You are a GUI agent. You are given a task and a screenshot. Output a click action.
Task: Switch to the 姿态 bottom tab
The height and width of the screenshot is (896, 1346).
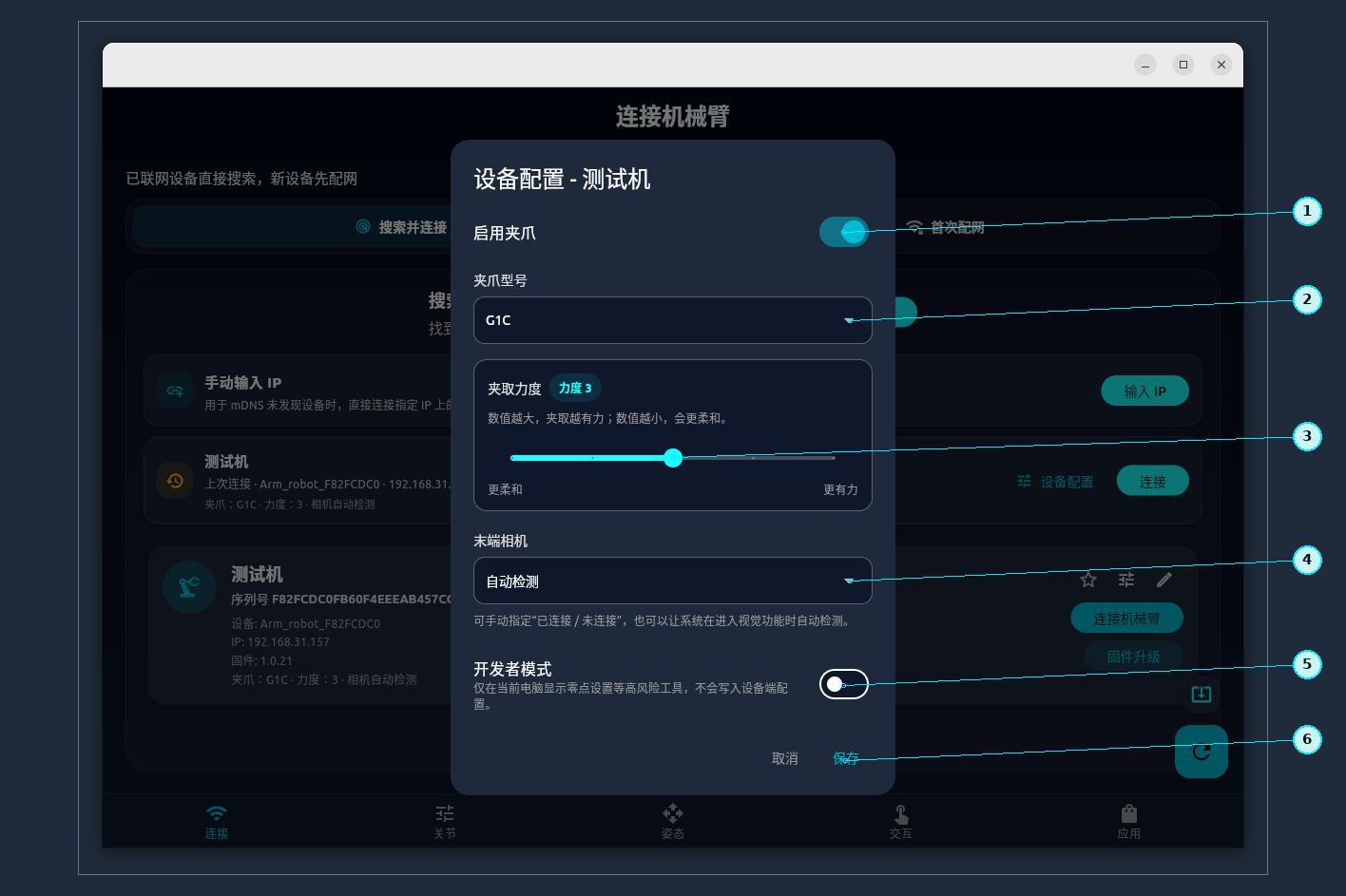click(x=673, y=822)
